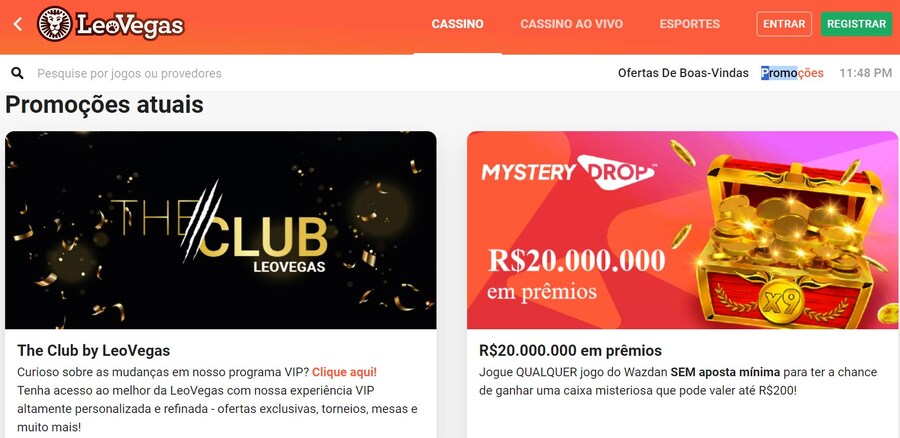
Task: Click the back arrow icon
Action: point(18,24)
